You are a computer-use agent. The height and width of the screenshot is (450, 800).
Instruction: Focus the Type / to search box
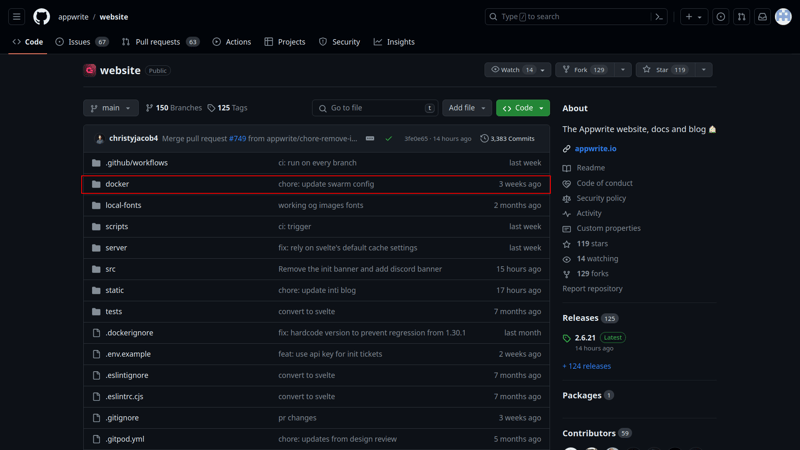click(576, 17)
